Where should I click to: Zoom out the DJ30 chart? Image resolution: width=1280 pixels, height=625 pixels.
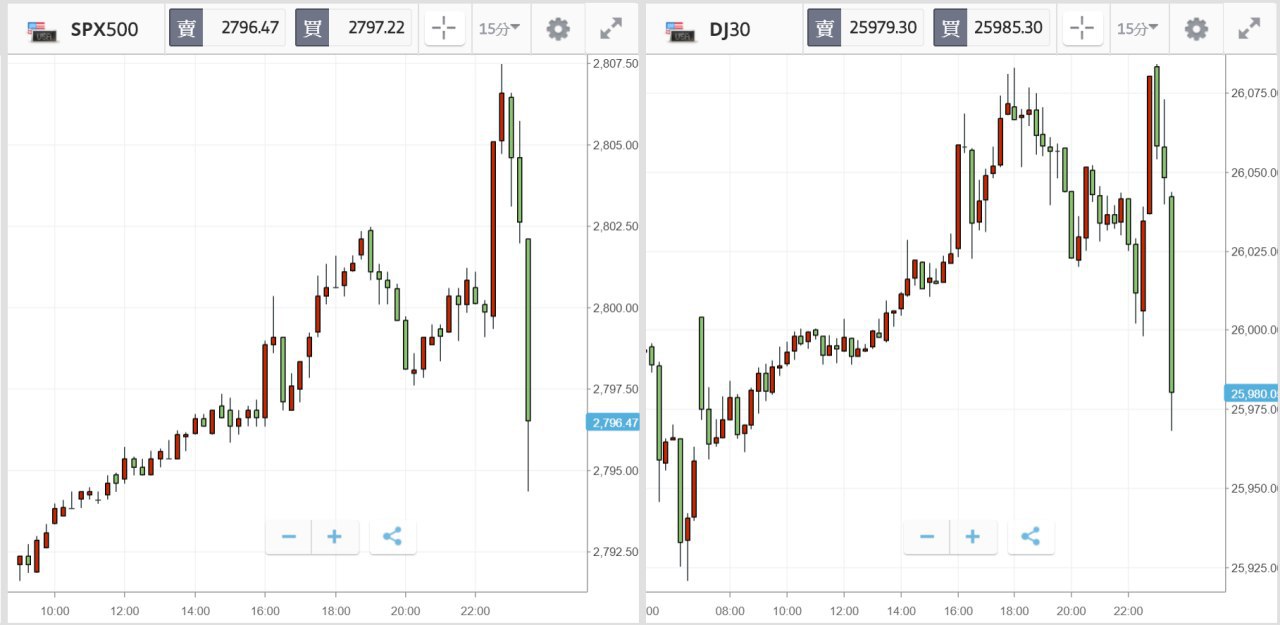[927, 537]
